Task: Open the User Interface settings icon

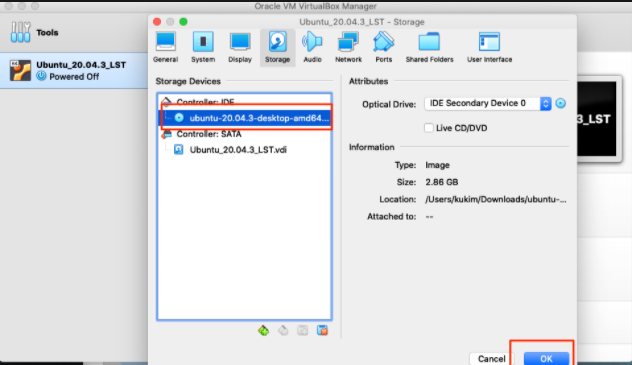Action: coord(489,48)
